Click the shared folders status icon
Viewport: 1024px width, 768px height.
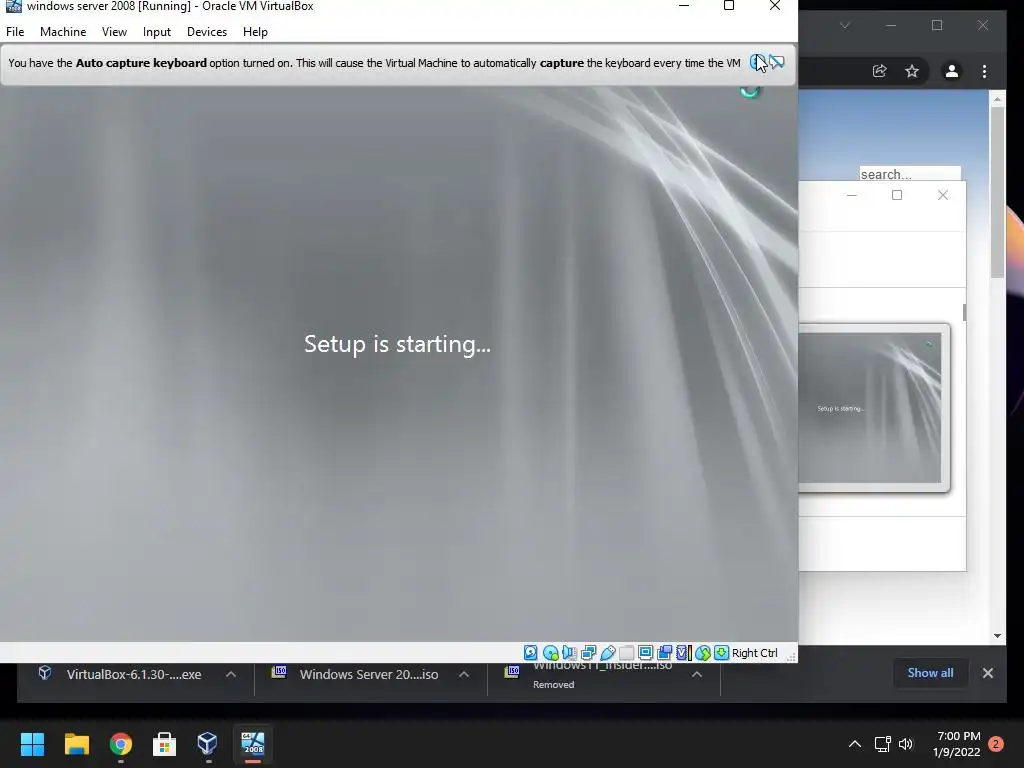point(626,652)
